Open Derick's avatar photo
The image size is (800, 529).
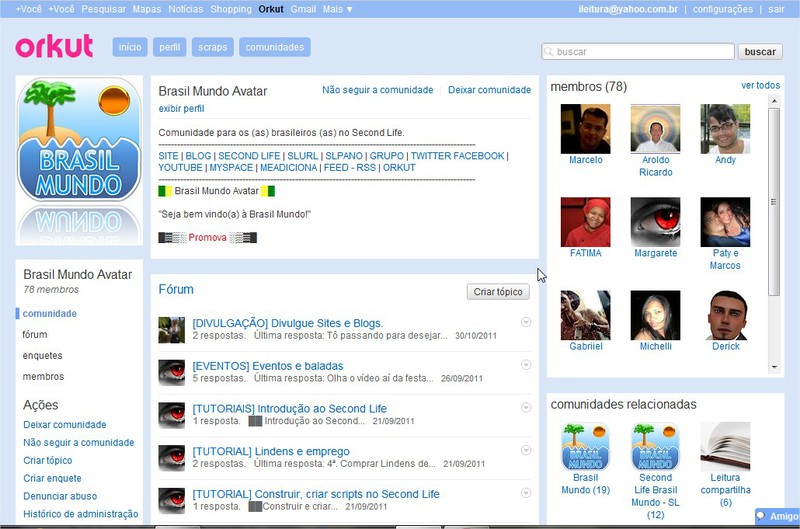point(725,315)
